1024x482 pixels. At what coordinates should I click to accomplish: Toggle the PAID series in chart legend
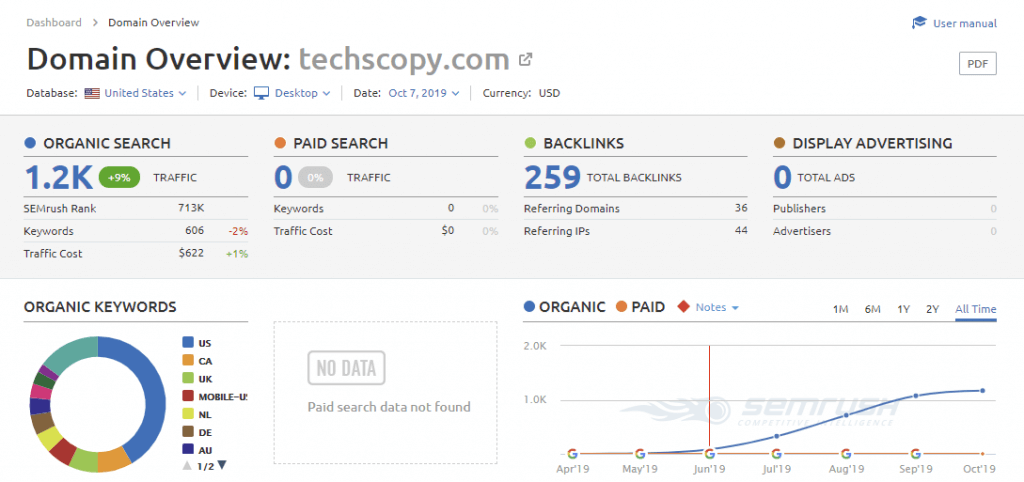click(x=640, y=307)
